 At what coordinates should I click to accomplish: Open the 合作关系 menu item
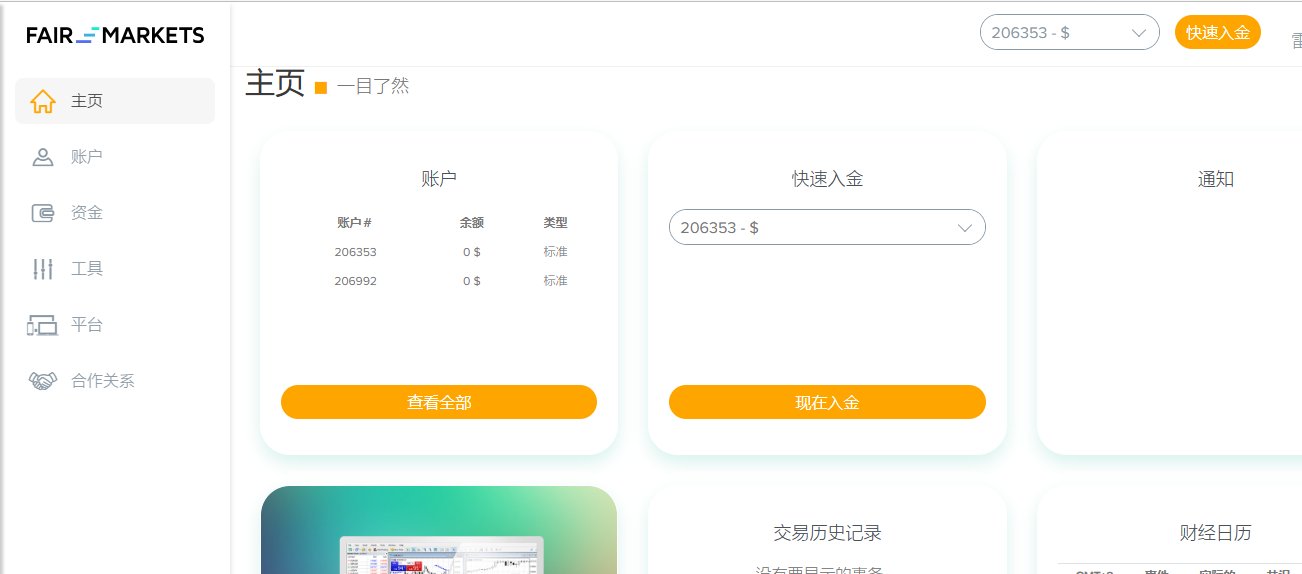click(115, 381)
